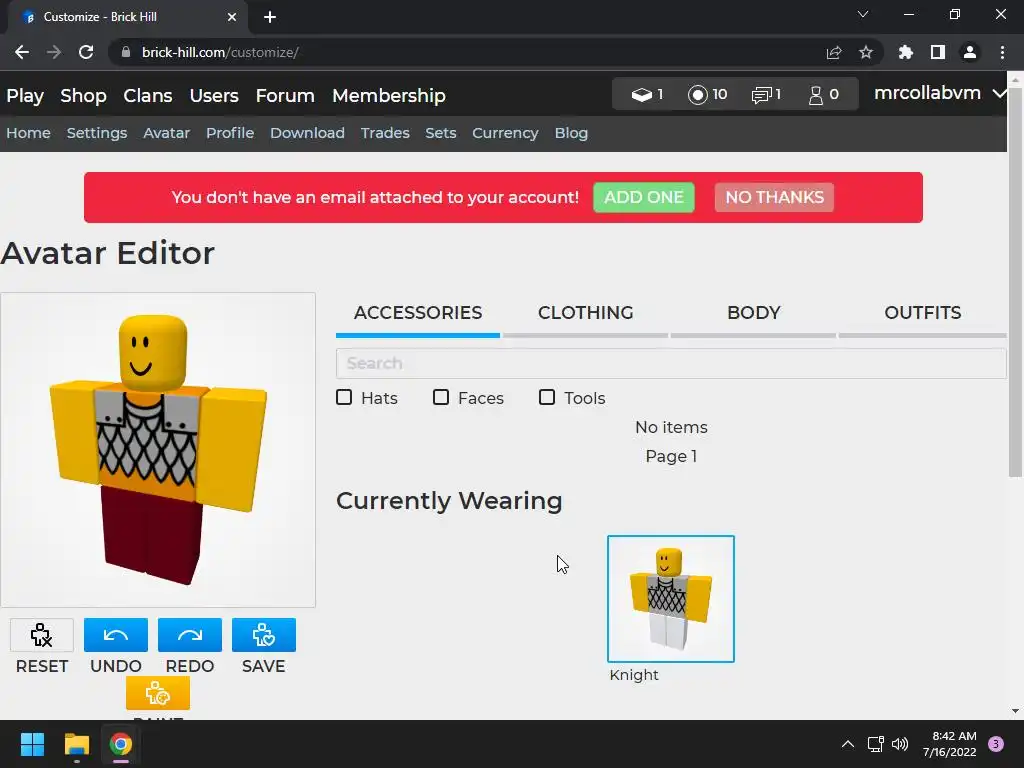
Task: Click the Redo arrow button
Action: 189,635
